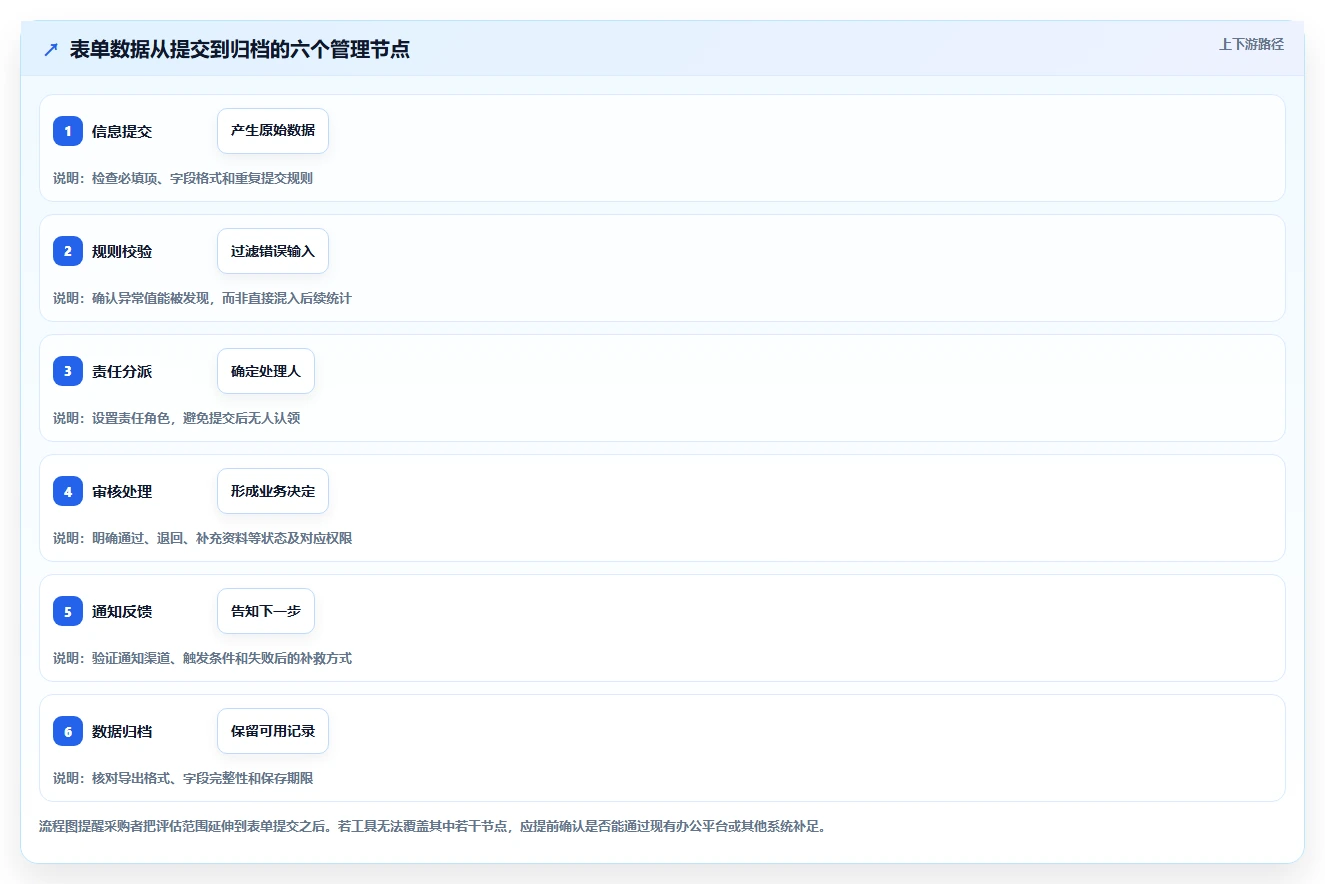The height and width of the screenshot is (884, 1325).
Task: Select the 通知反馈 step name
Action: point(122,611)
